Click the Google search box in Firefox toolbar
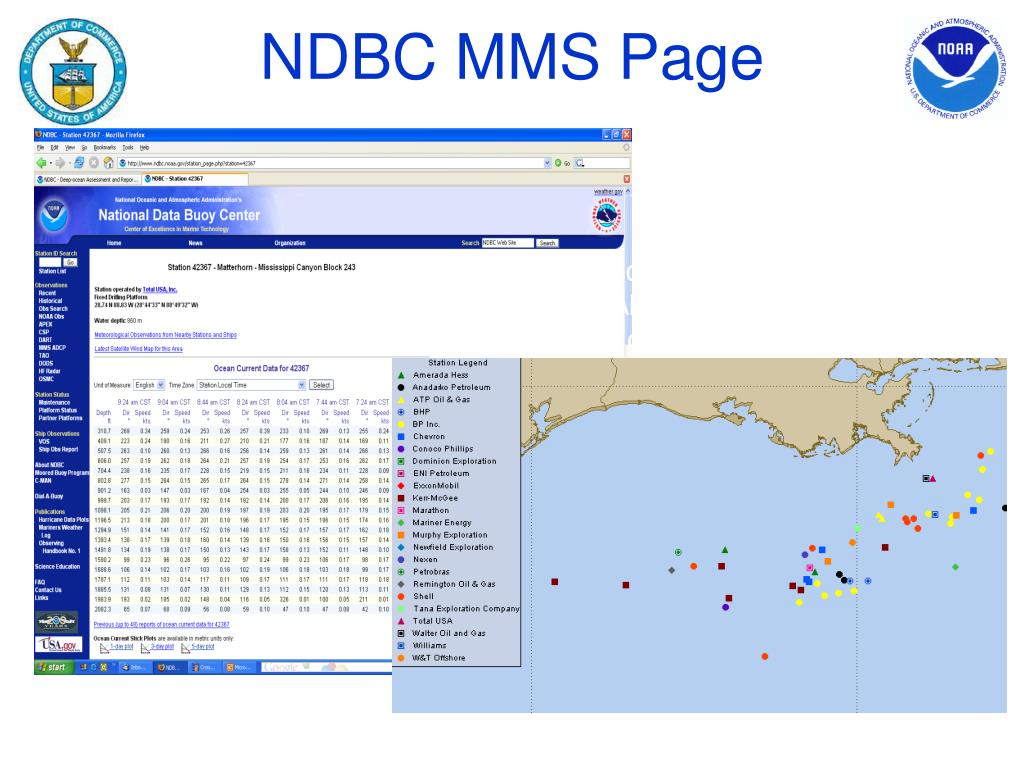This screenshot has height=768, width=1024. pos(602,163)
